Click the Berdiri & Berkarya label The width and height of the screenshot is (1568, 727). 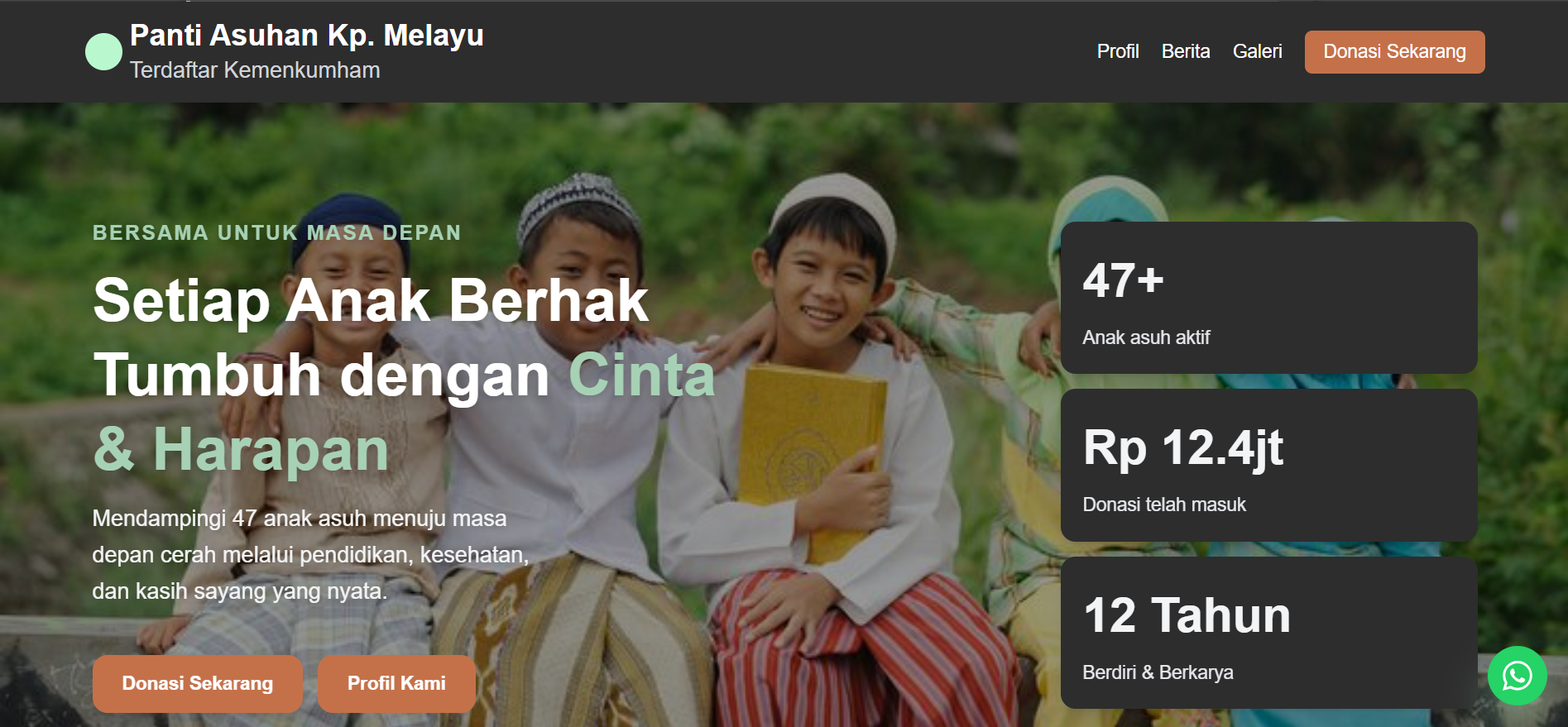click(x=1158, y=672)
